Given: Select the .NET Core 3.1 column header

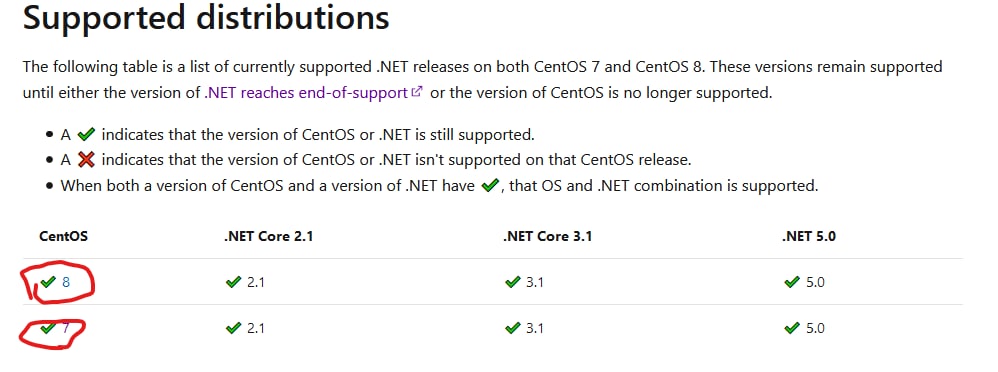Looking at the screenshot, I should pyautogui.click(x=547, y=236).
